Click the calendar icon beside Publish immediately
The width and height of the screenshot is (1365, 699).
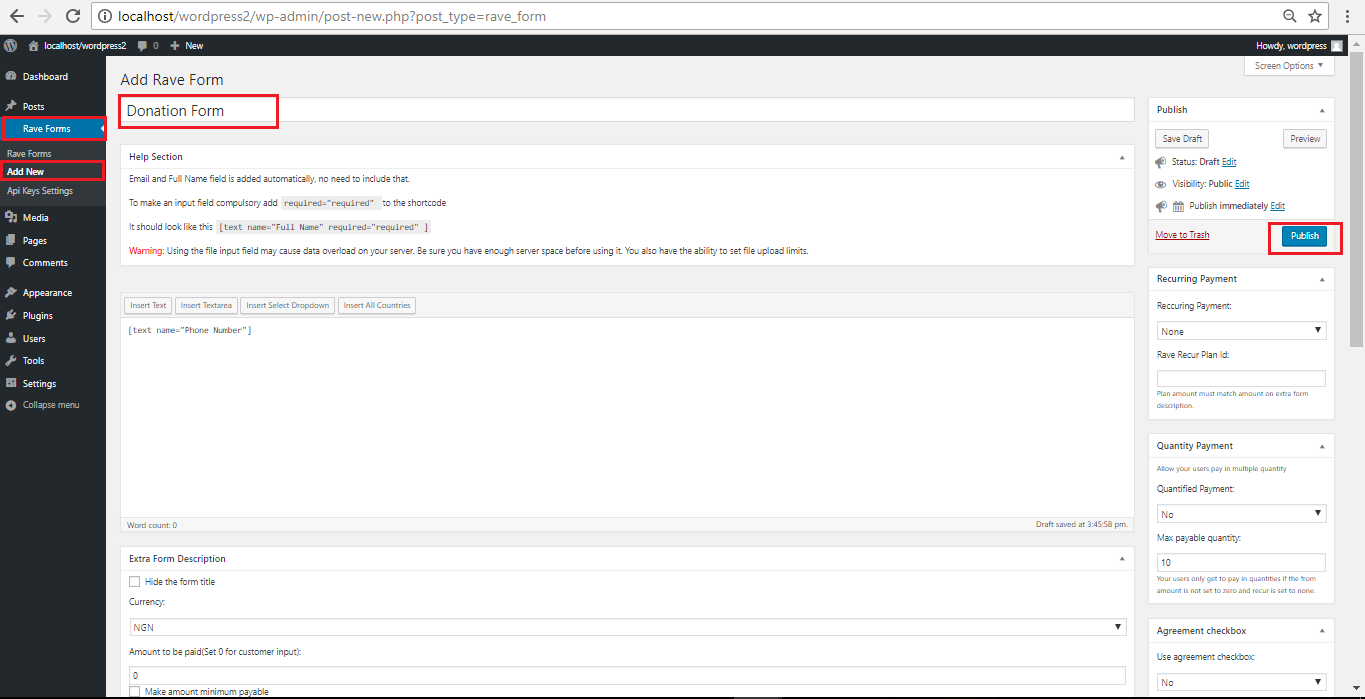point(1179,206)
